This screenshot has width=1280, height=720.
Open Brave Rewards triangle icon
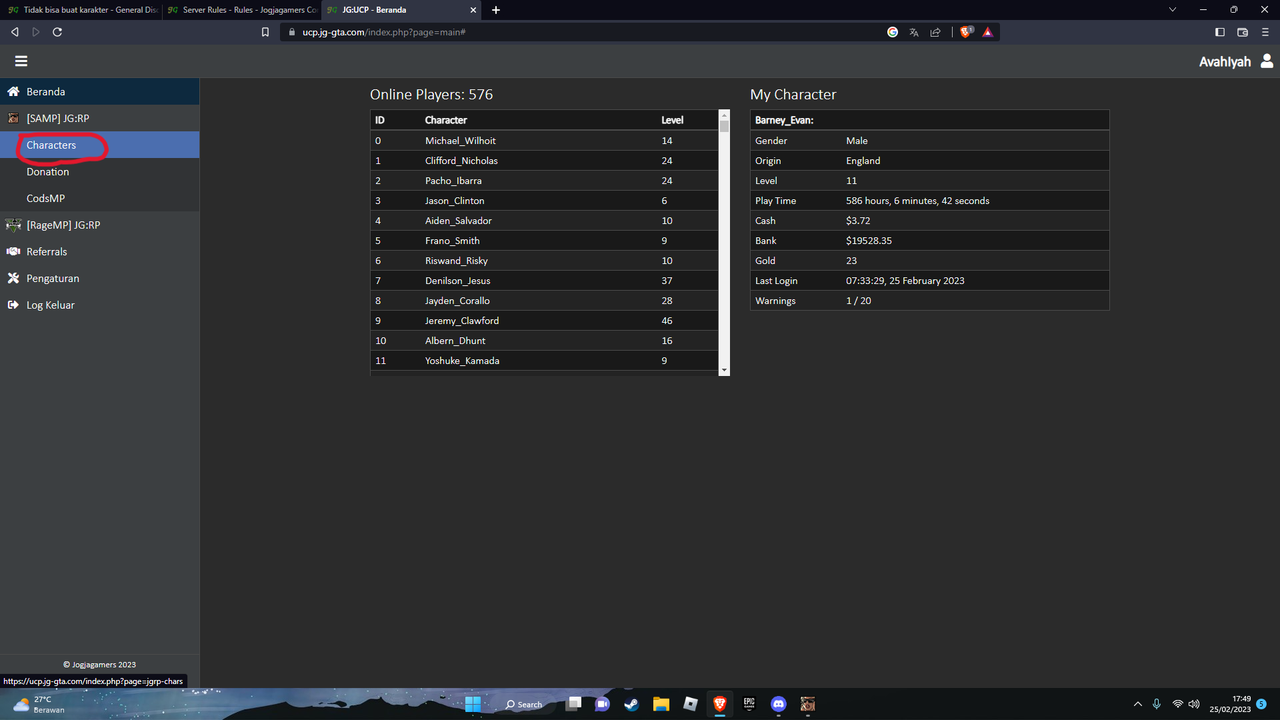click(x=987, y=32)
